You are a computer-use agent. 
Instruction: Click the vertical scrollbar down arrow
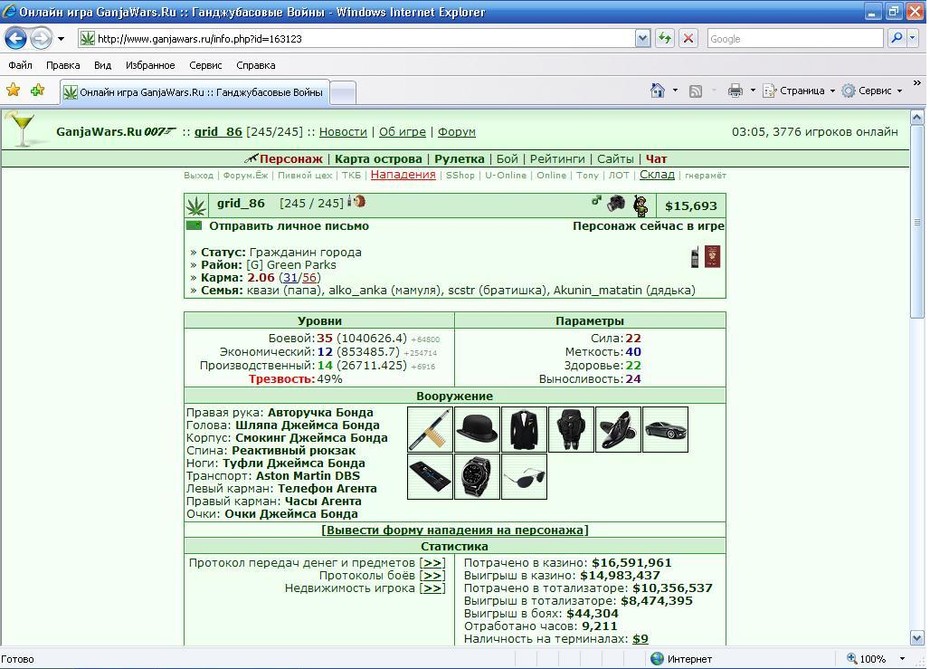pos(917,638)
